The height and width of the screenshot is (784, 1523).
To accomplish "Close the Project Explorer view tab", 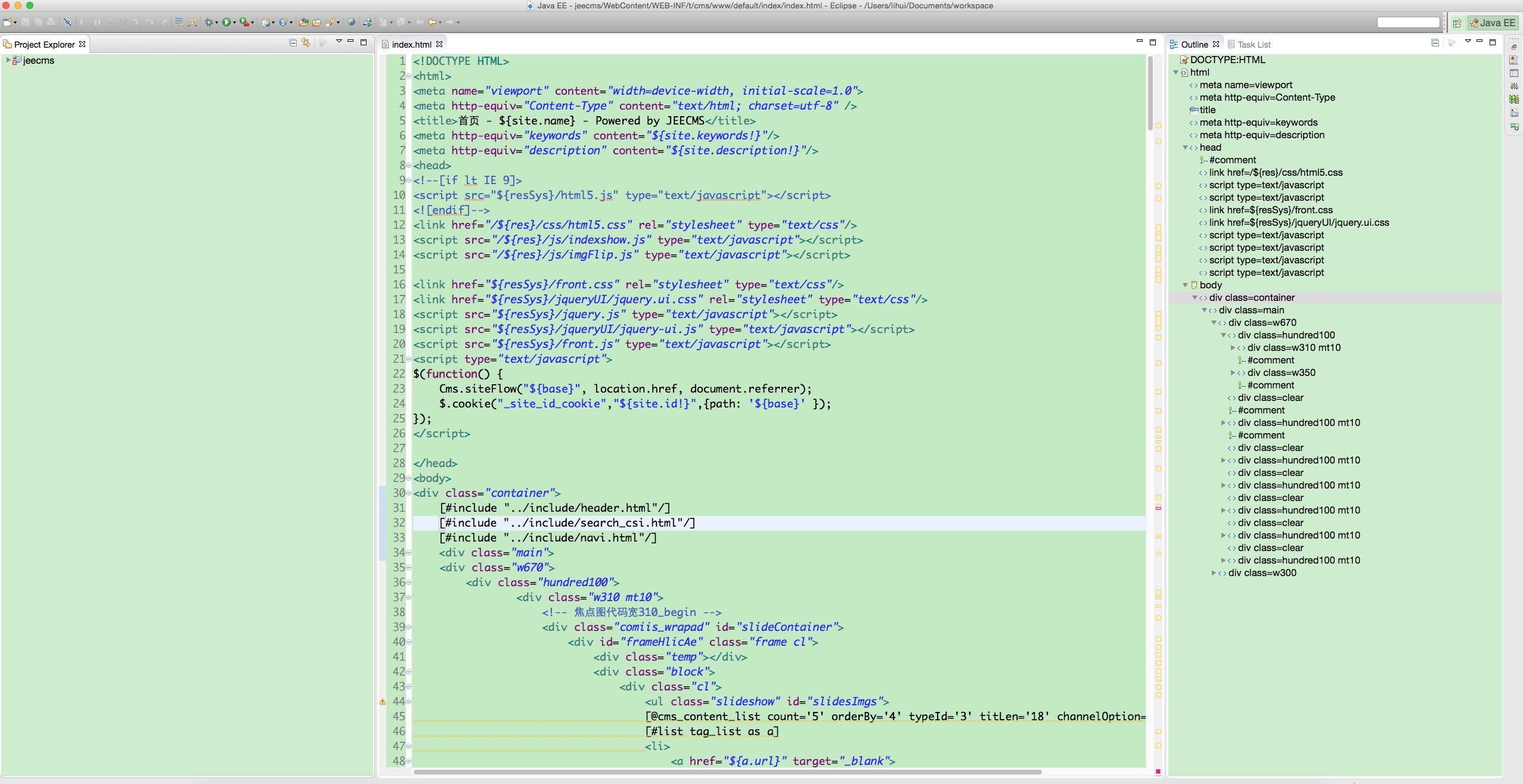I will tap(82, 44).
